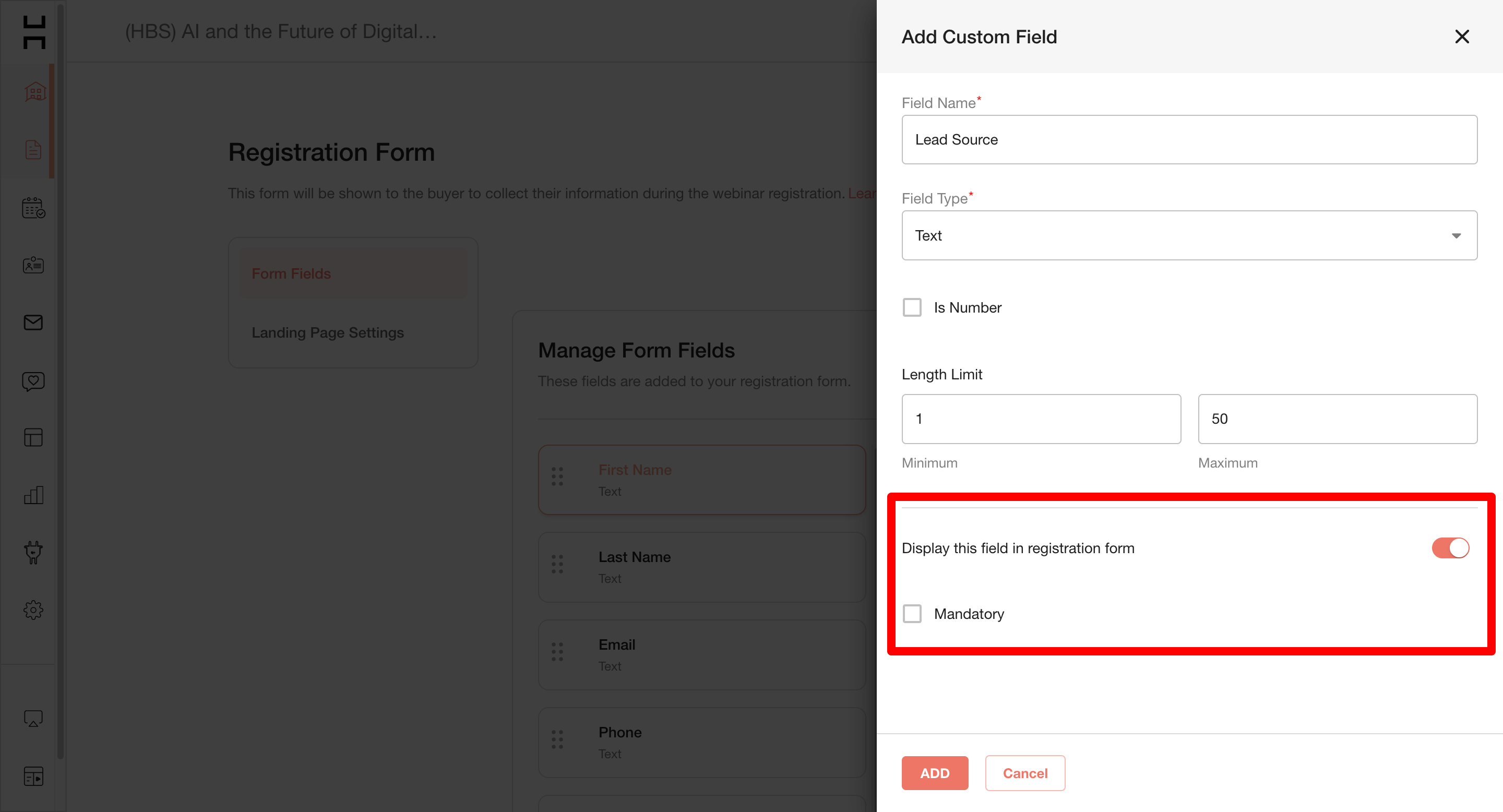Click the ADD button
The height and width of the screenshot is (812, 1503).
point(935,773)
